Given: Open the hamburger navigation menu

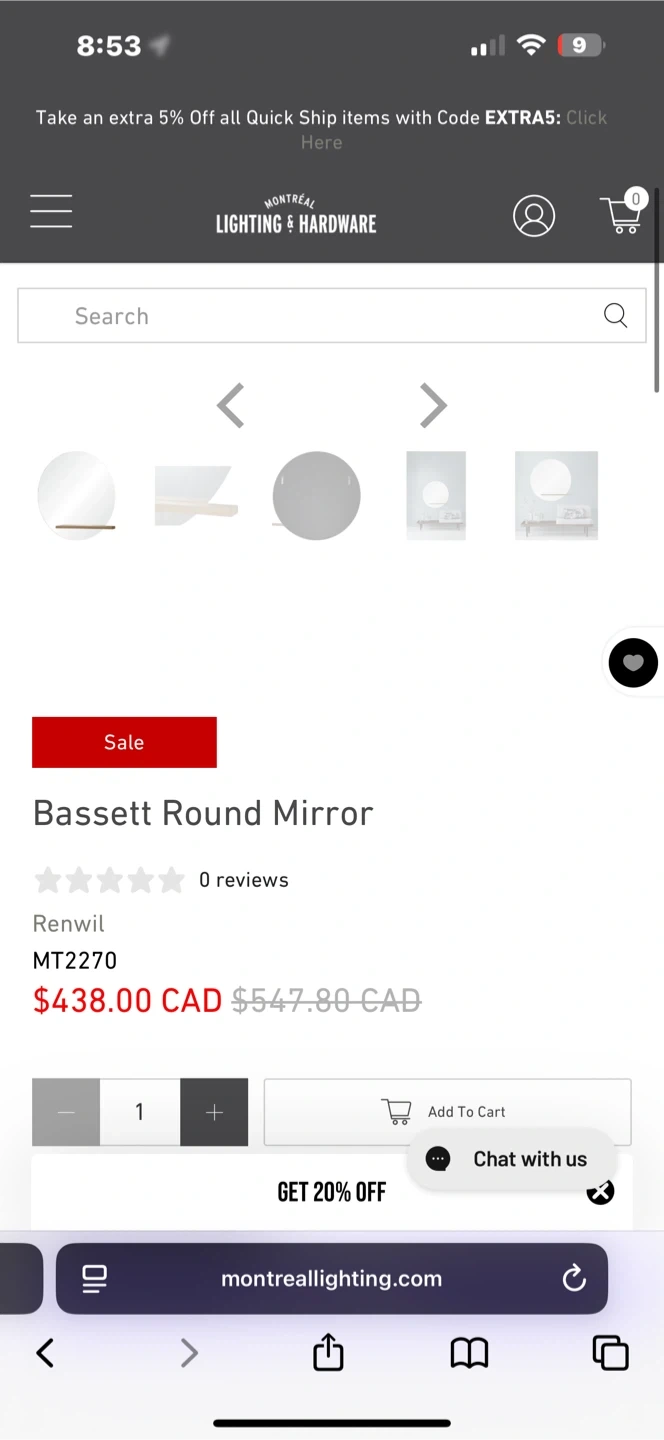Looking at the screenshot, I should pyautogui.click(x=51, y=212).
